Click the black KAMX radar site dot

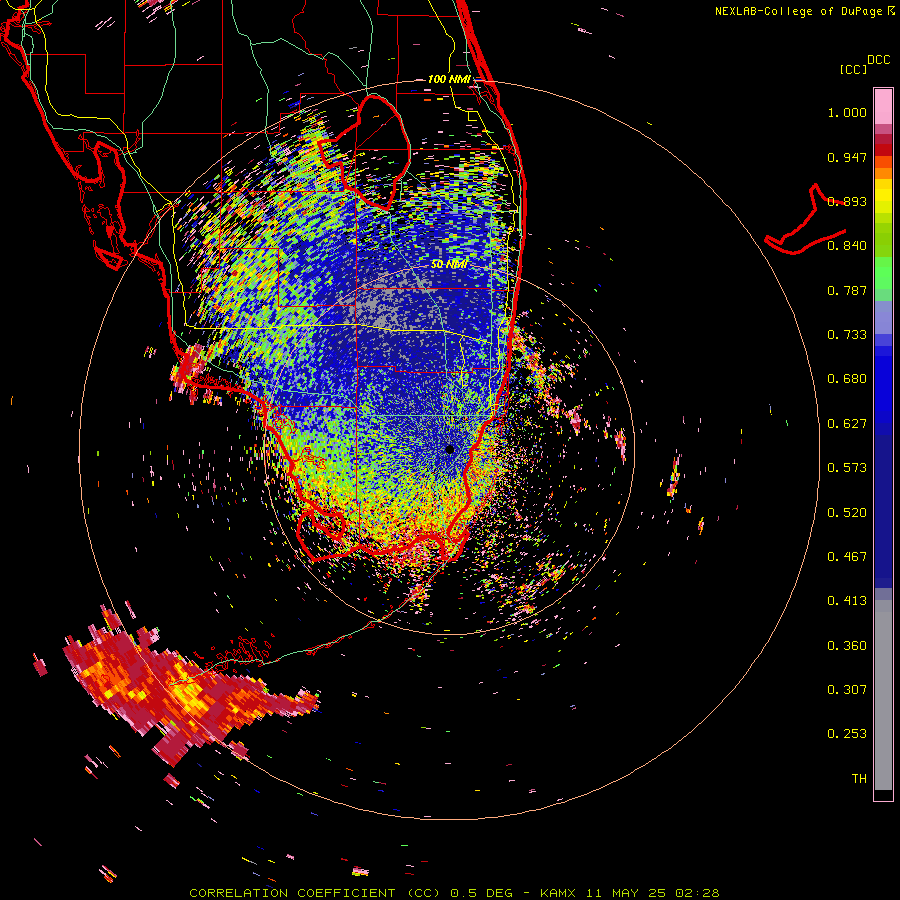click(x=450, y=449)
